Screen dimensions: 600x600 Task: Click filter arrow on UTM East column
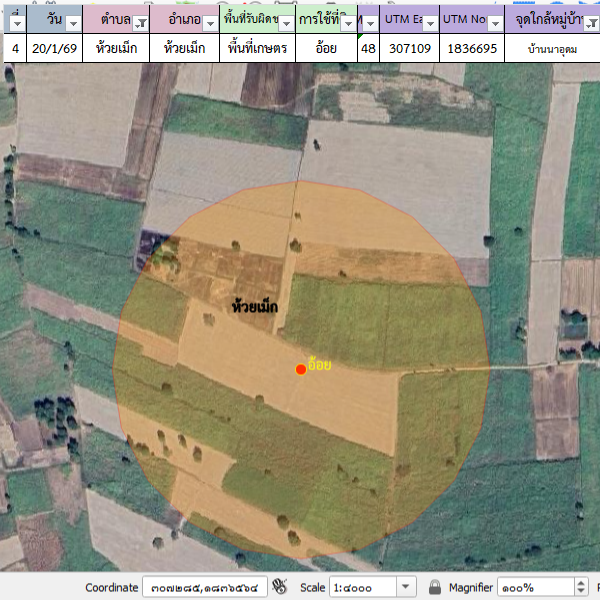tap(429, 23)
